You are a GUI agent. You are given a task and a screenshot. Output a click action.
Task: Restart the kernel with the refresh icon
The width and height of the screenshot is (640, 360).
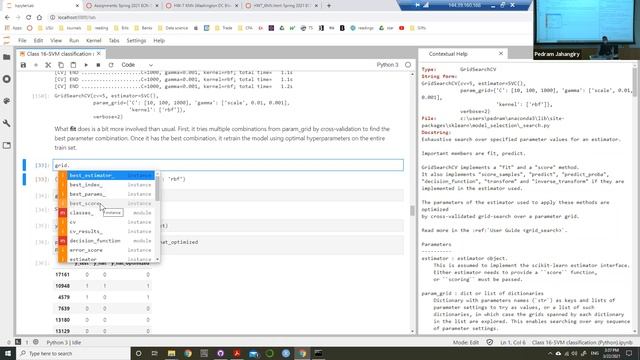point(111,65)
